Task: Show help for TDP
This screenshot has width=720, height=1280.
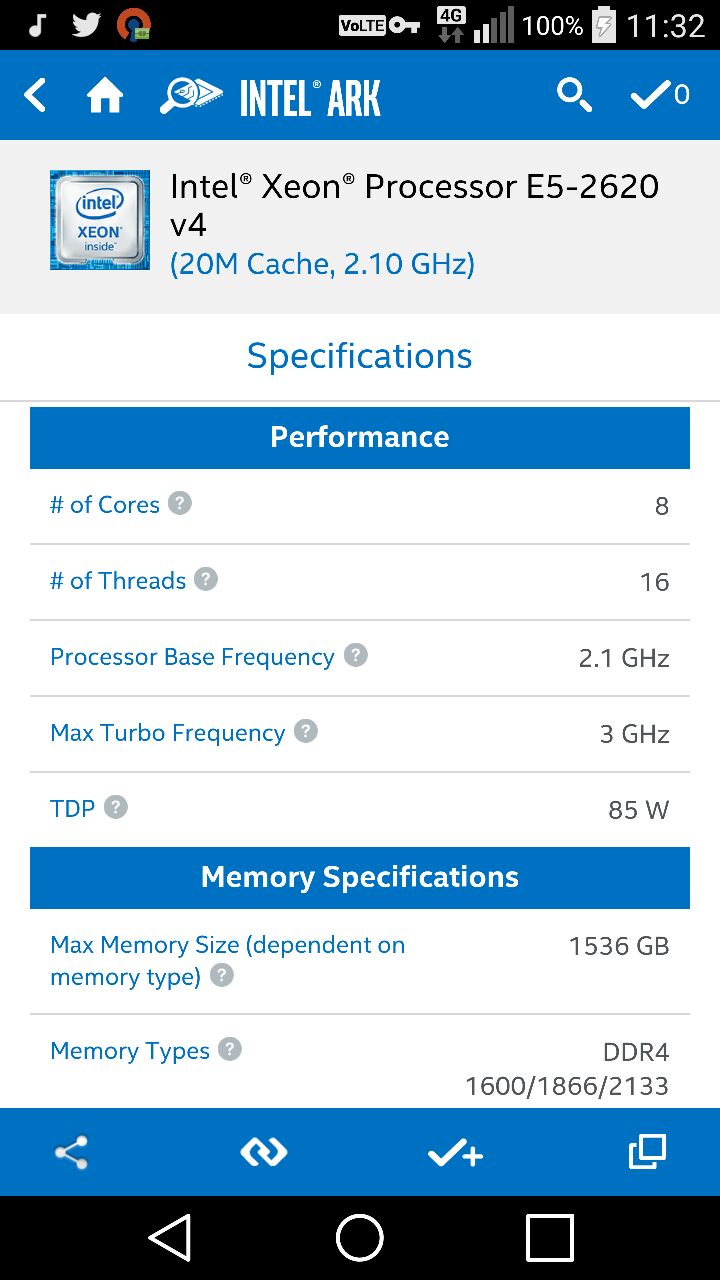Action: [116, 807]
